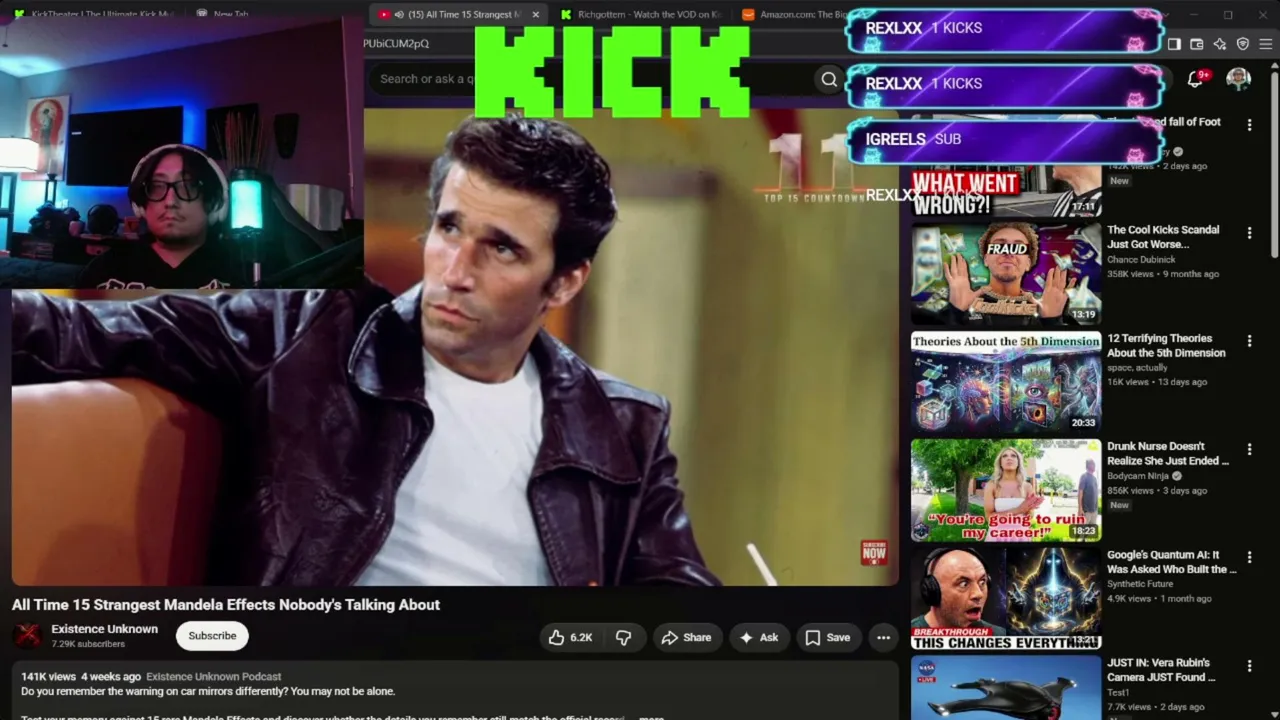
Task: Open Google's Quantum AI video thumbnail
Action: (x=1006, y=598)
